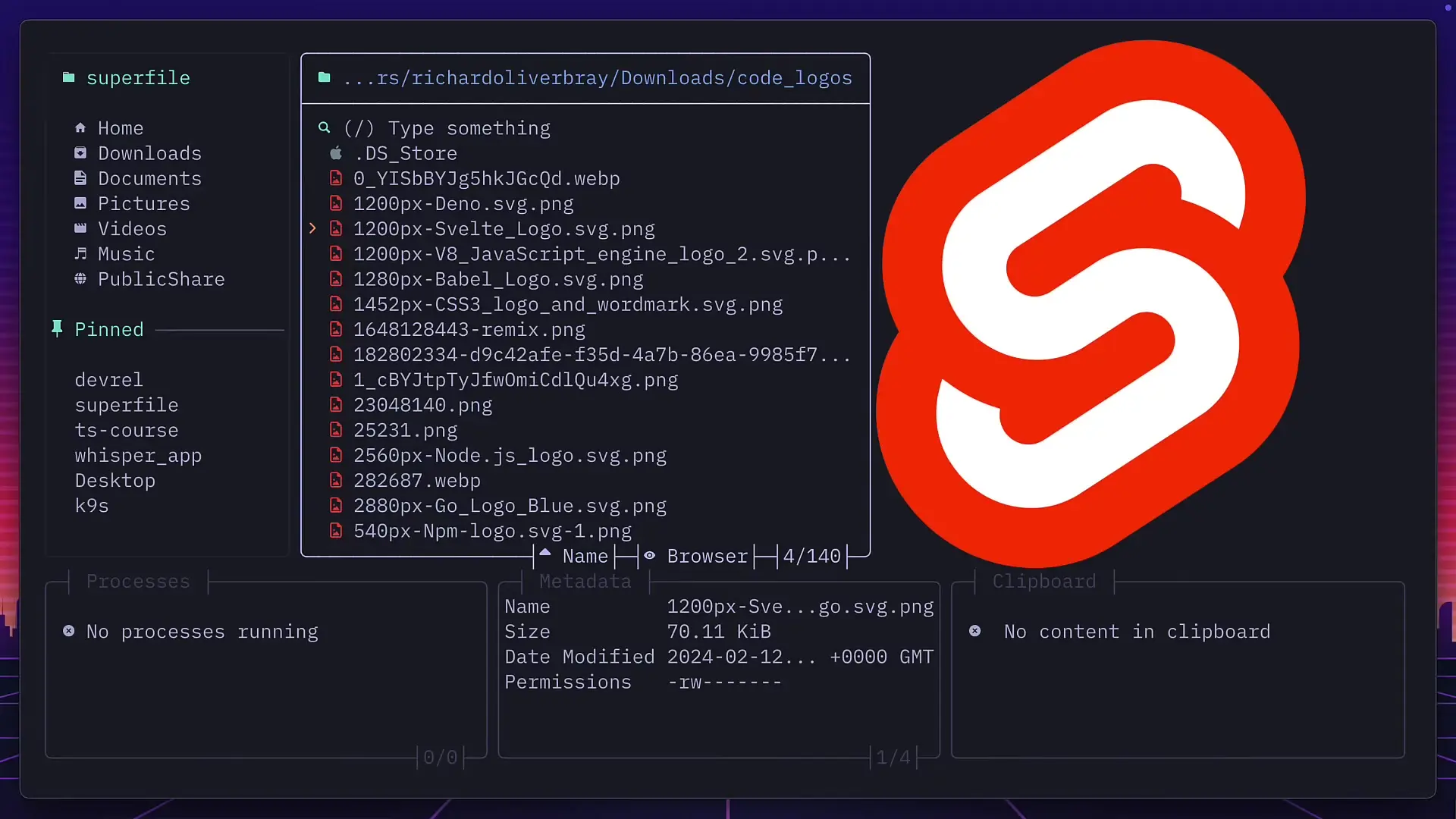Click the current path code_logos header
Image resolution: width=1456 pixels, height=819 pixels.
[598, 77]
